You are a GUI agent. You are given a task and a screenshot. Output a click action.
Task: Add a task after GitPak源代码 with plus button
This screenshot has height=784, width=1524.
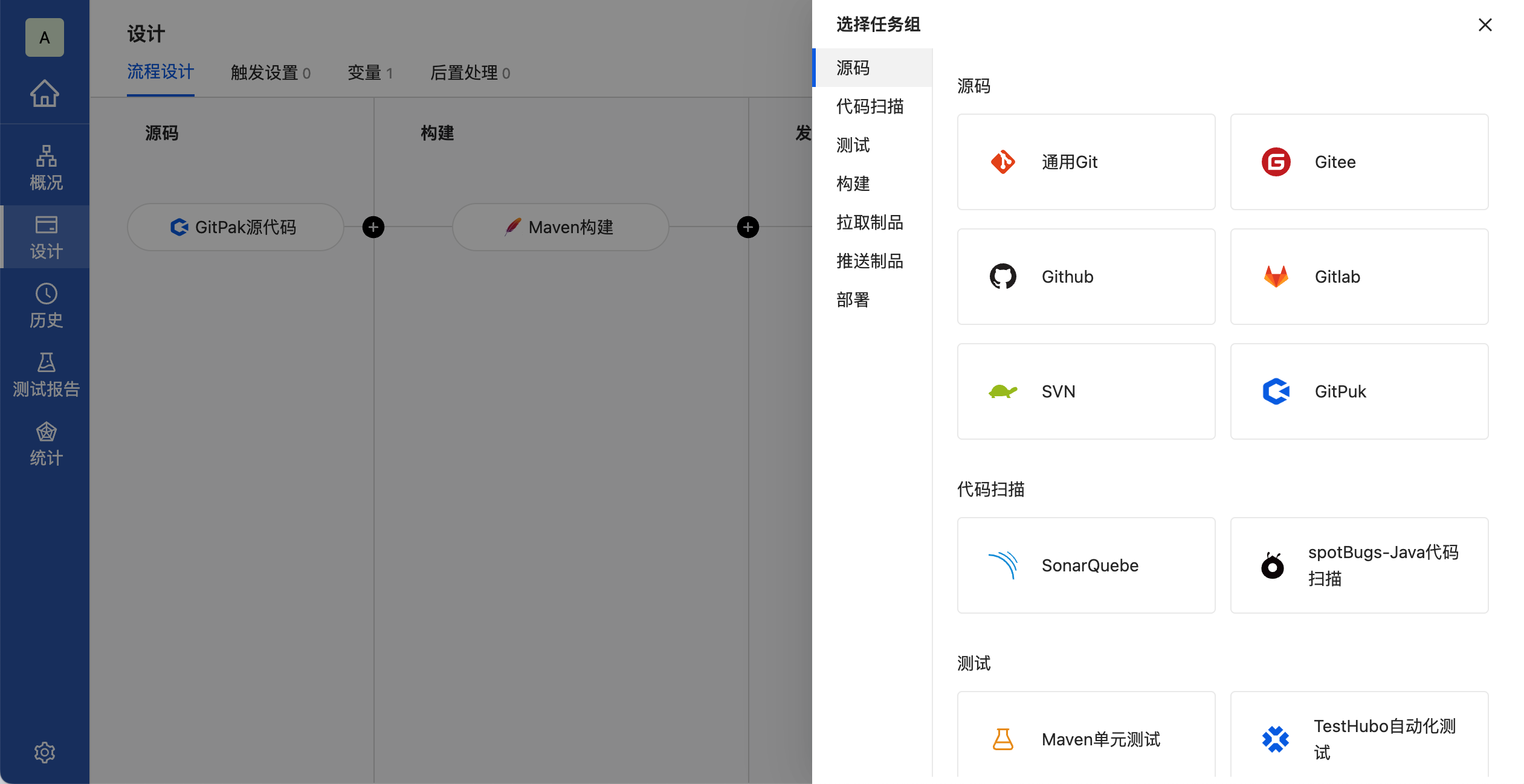[x=373, y=227]
